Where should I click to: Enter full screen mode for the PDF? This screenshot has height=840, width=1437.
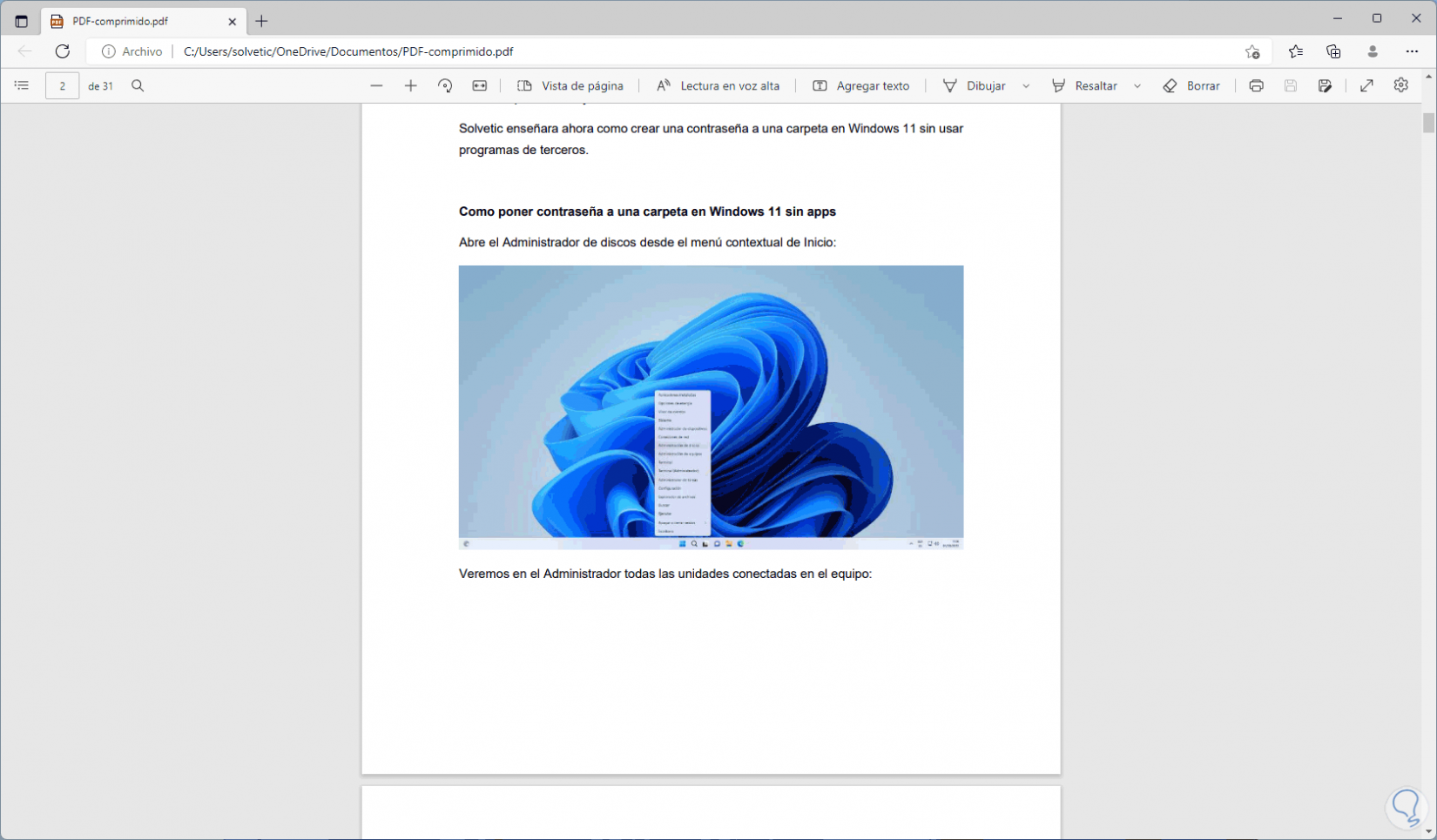1366,85
